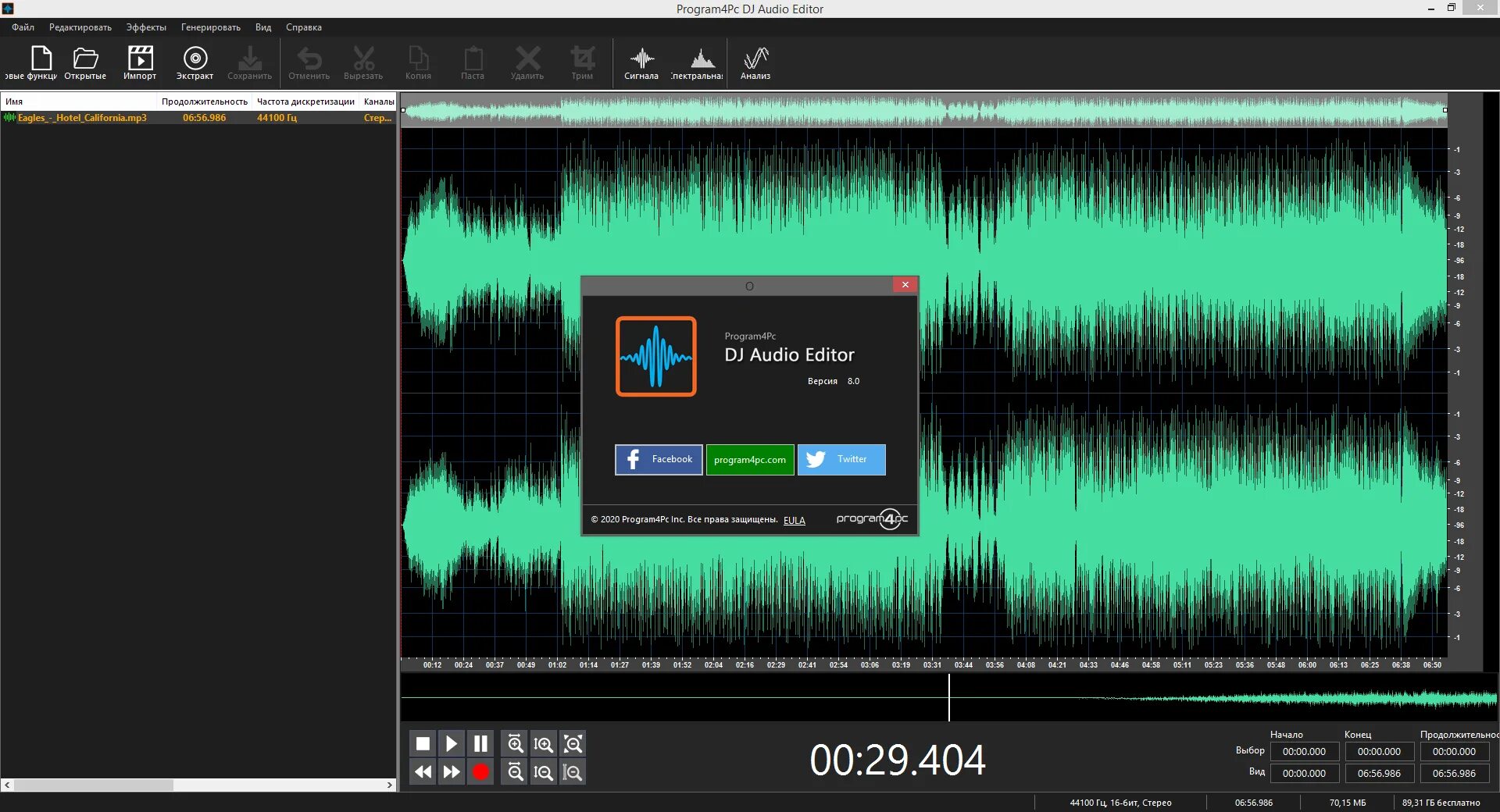Stop audio playback

pos(423,744)
